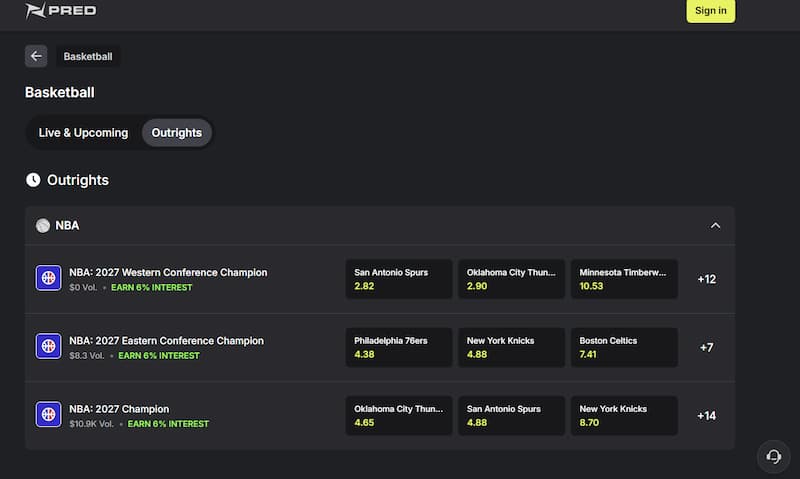Click EARN 6% INTEREST under Western Conference
The height and width of the screenshot is (479, 800).
tap(152, 288)
